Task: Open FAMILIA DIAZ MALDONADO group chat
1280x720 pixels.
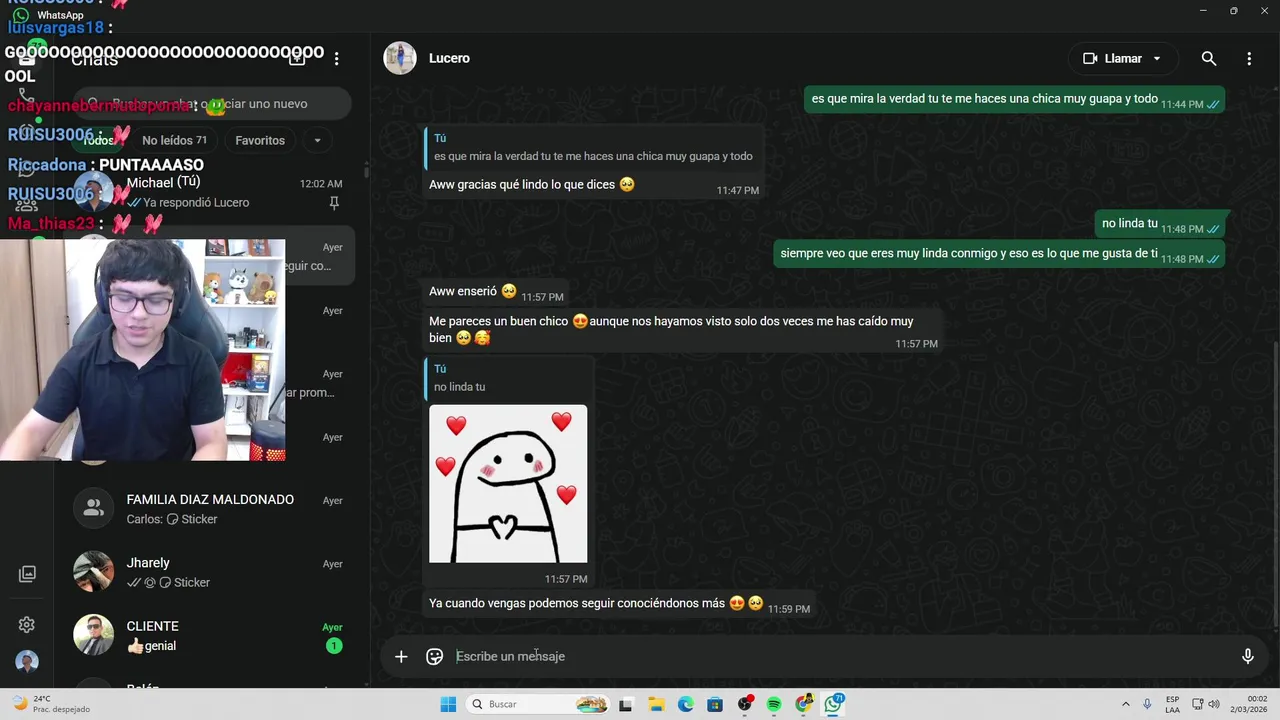Action: [x=212, y=509]
